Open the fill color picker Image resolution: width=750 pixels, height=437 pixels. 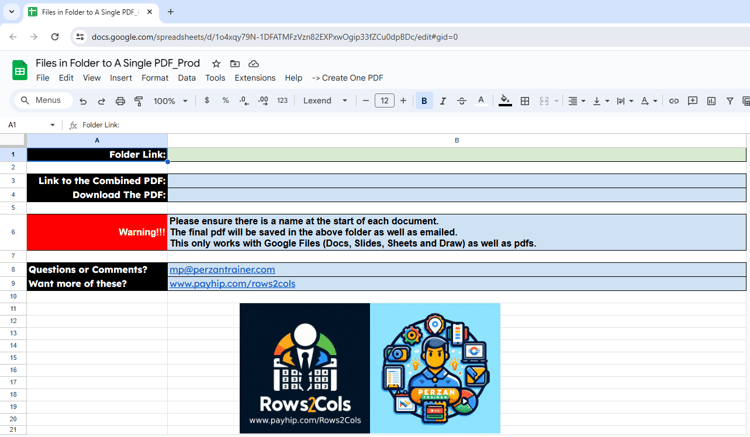click(x=505, y=101)
